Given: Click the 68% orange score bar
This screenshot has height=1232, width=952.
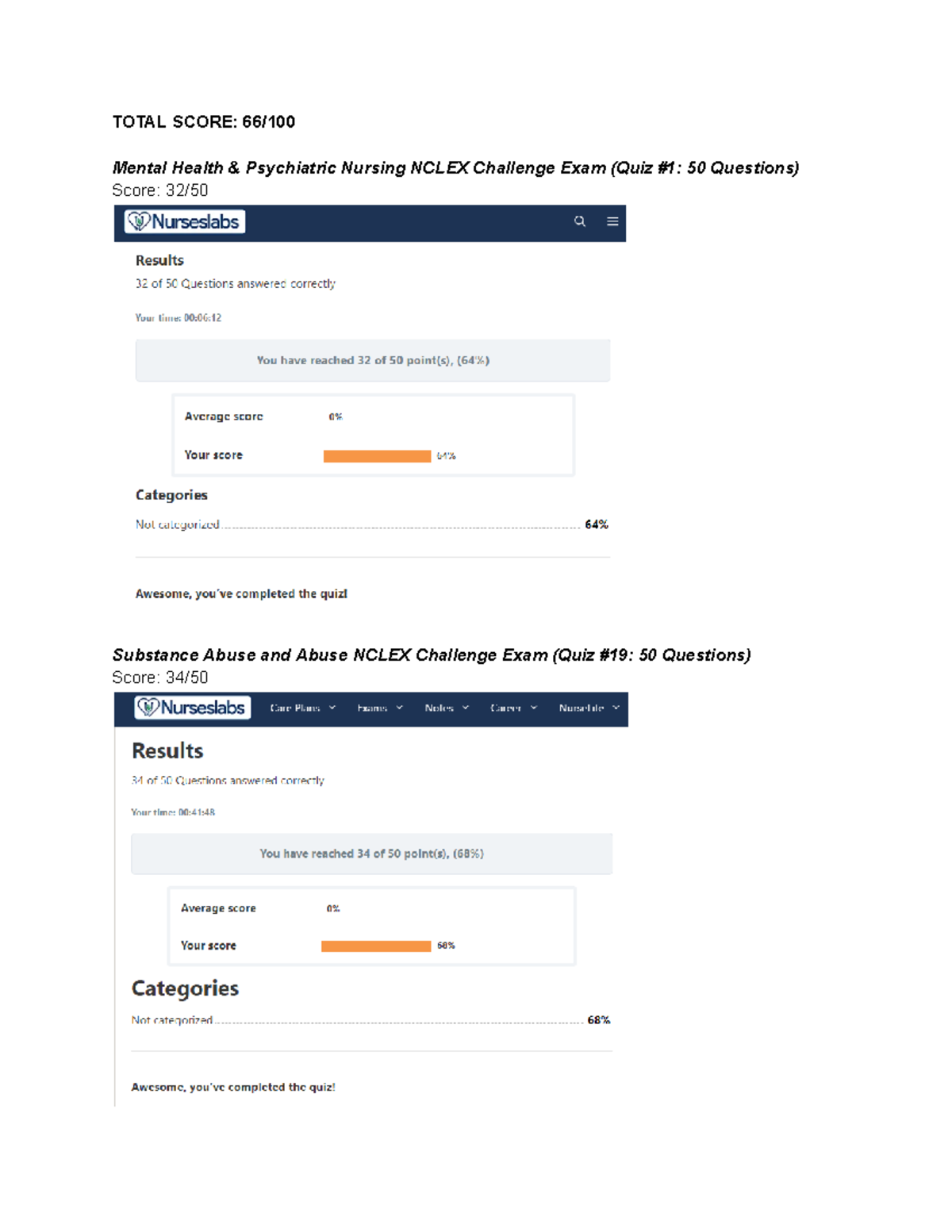Looking at the screenshot, I should point(376,946).
